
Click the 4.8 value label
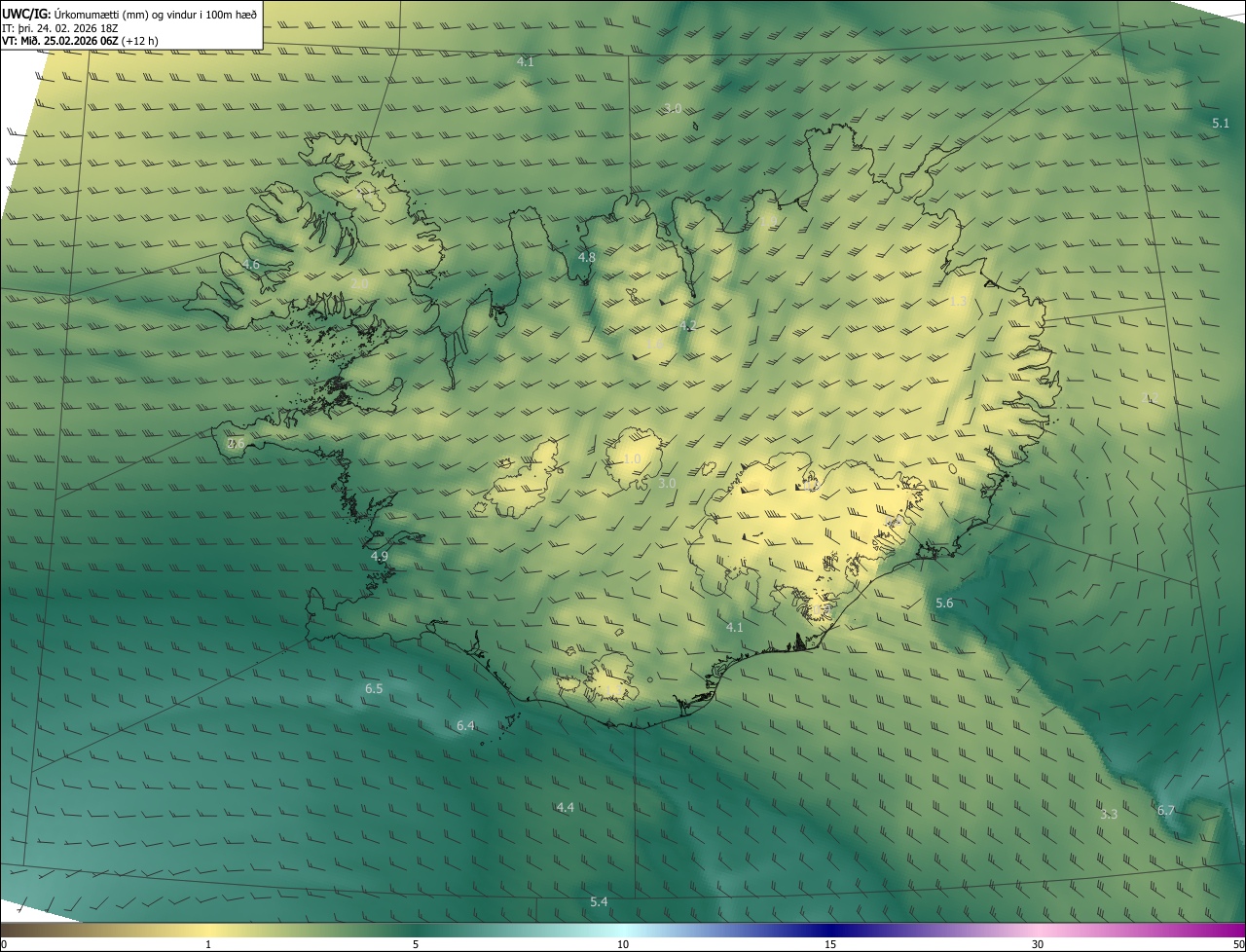(586, 258)
